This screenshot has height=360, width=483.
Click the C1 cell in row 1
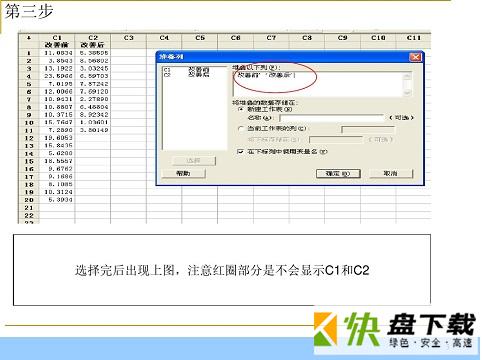57,53
